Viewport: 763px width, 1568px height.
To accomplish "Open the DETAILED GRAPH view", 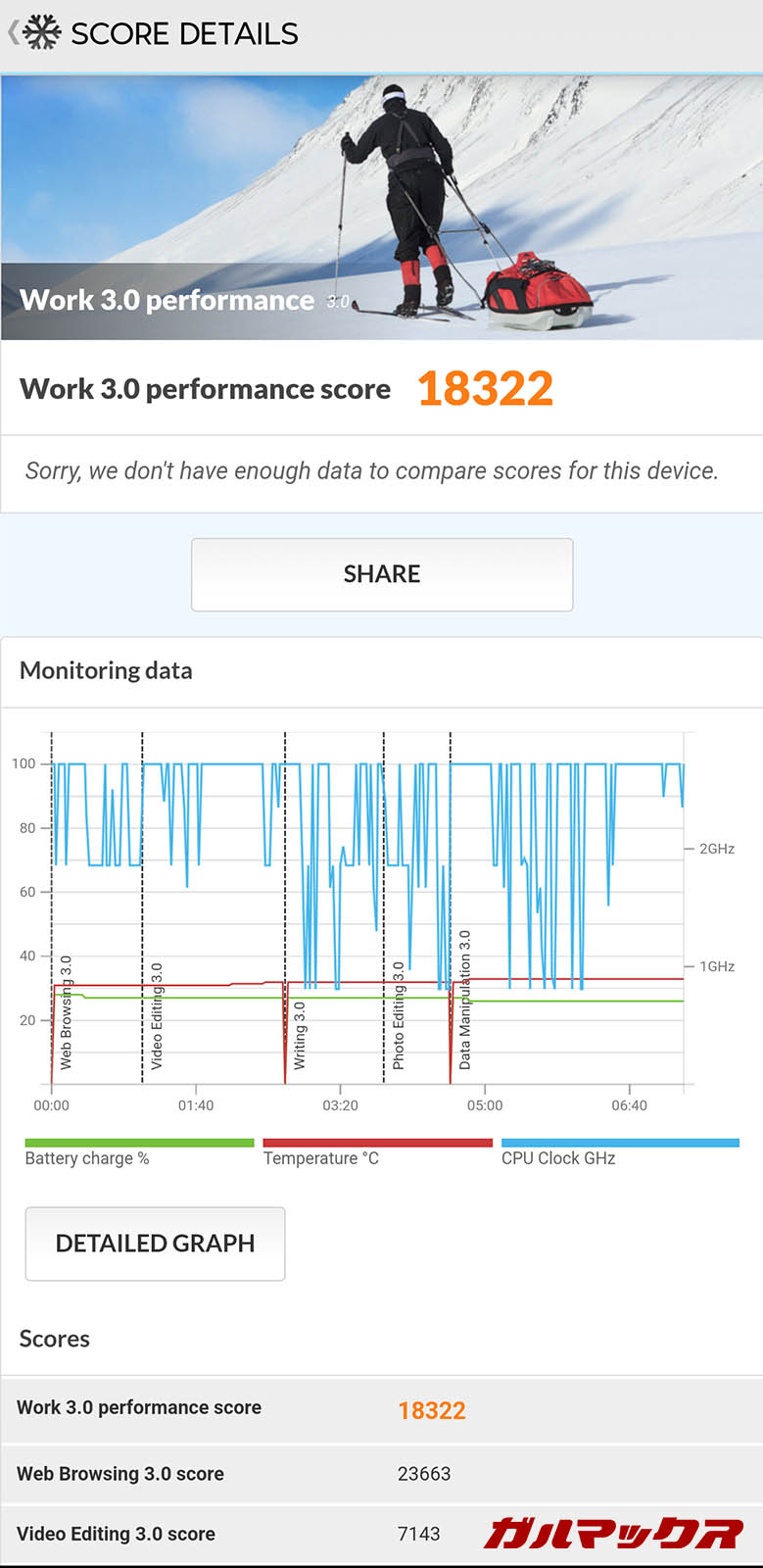I will pos(155,1243).
